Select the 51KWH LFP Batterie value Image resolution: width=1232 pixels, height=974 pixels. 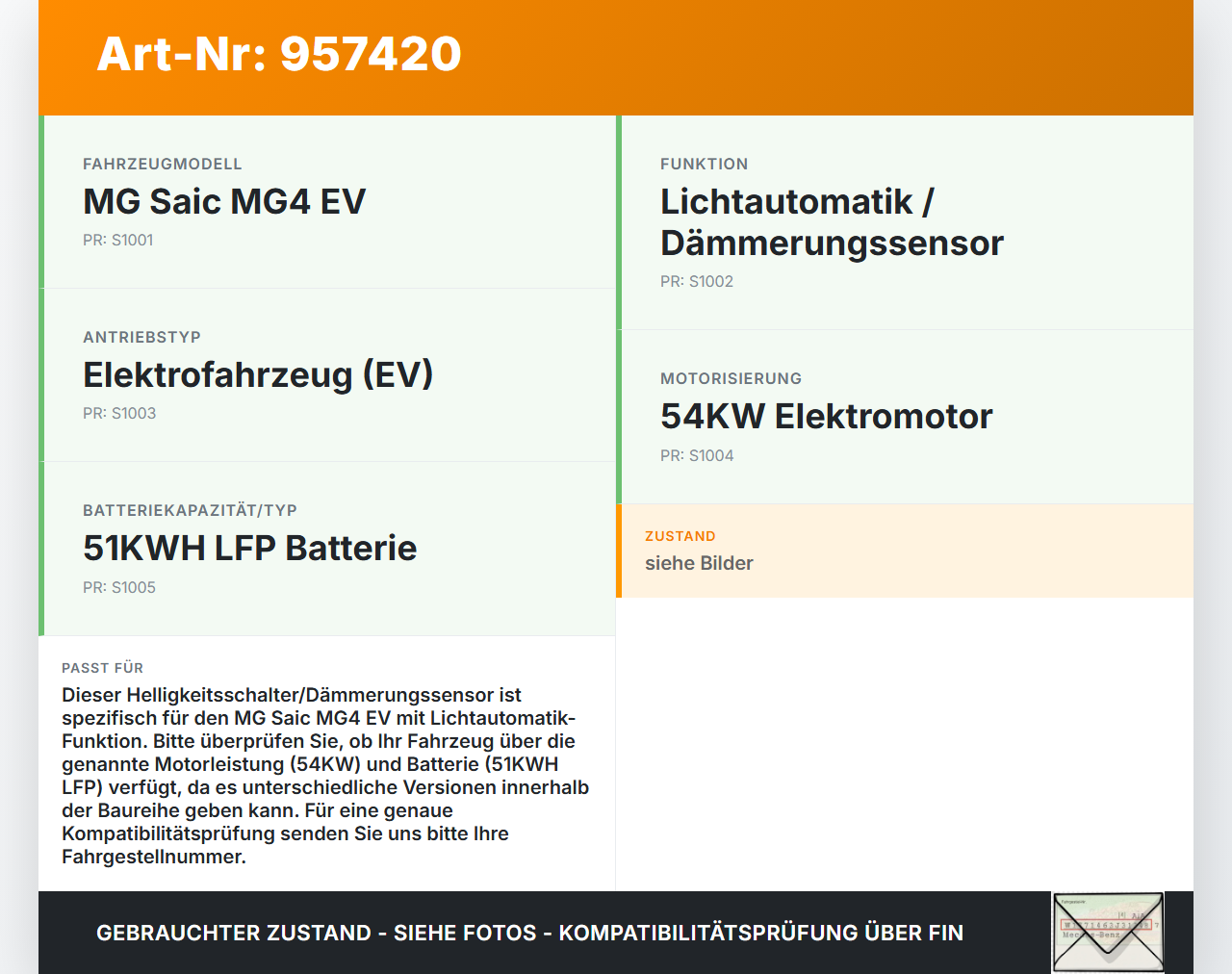click(x=249, y=549)
